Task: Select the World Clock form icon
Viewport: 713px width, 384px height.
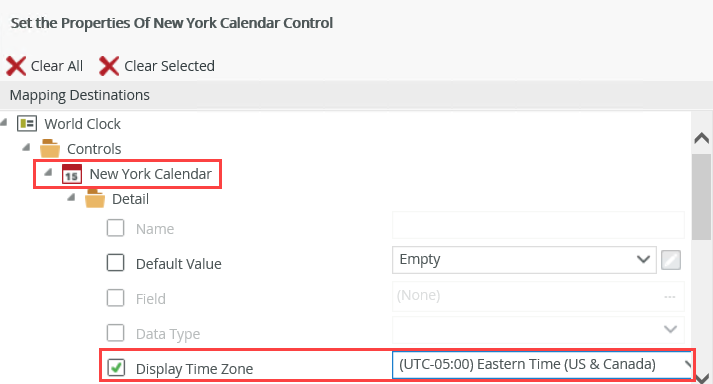Action: click(x=27, y=123)
